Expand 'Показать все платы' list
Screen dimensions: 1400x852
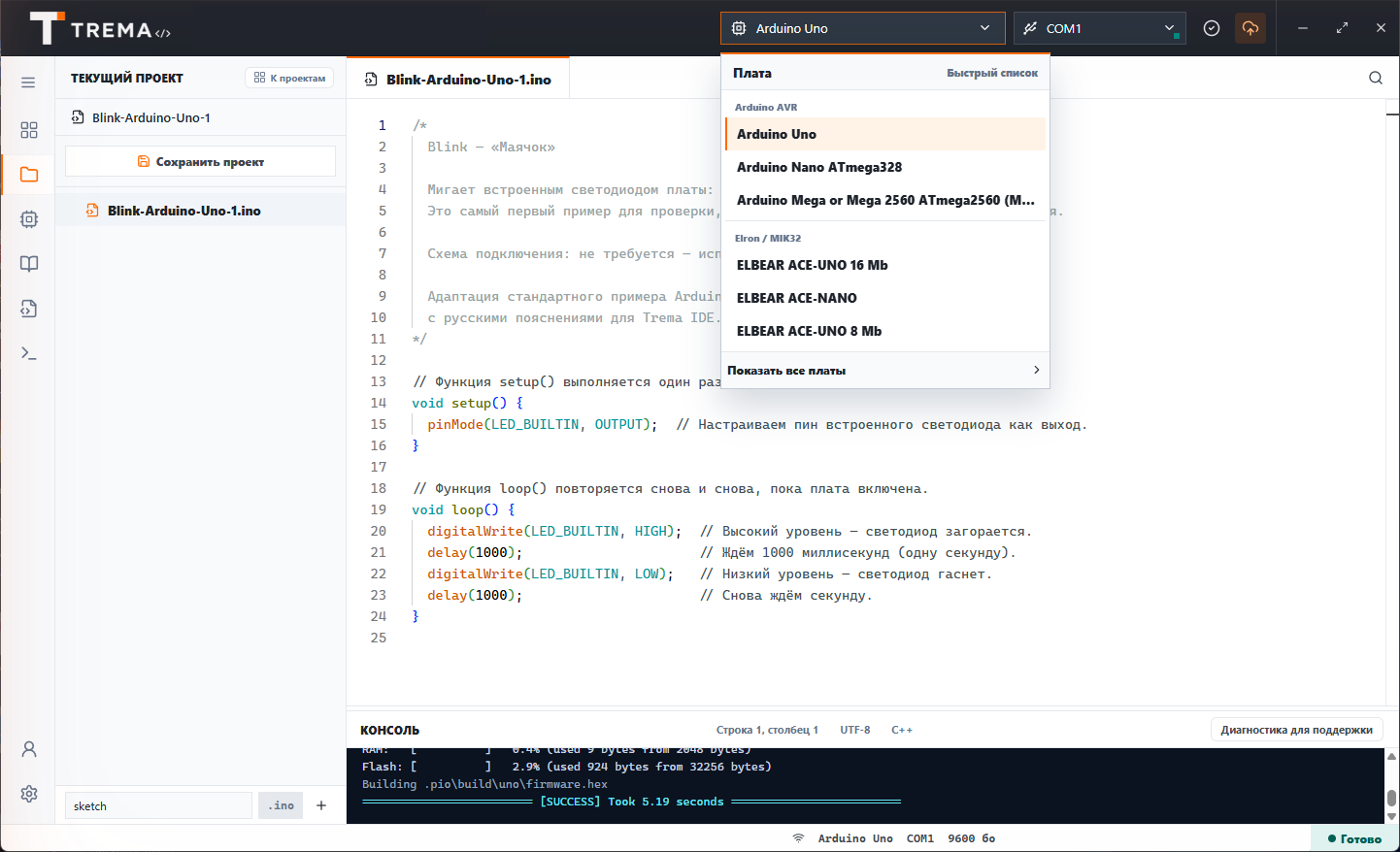[885, 371]
